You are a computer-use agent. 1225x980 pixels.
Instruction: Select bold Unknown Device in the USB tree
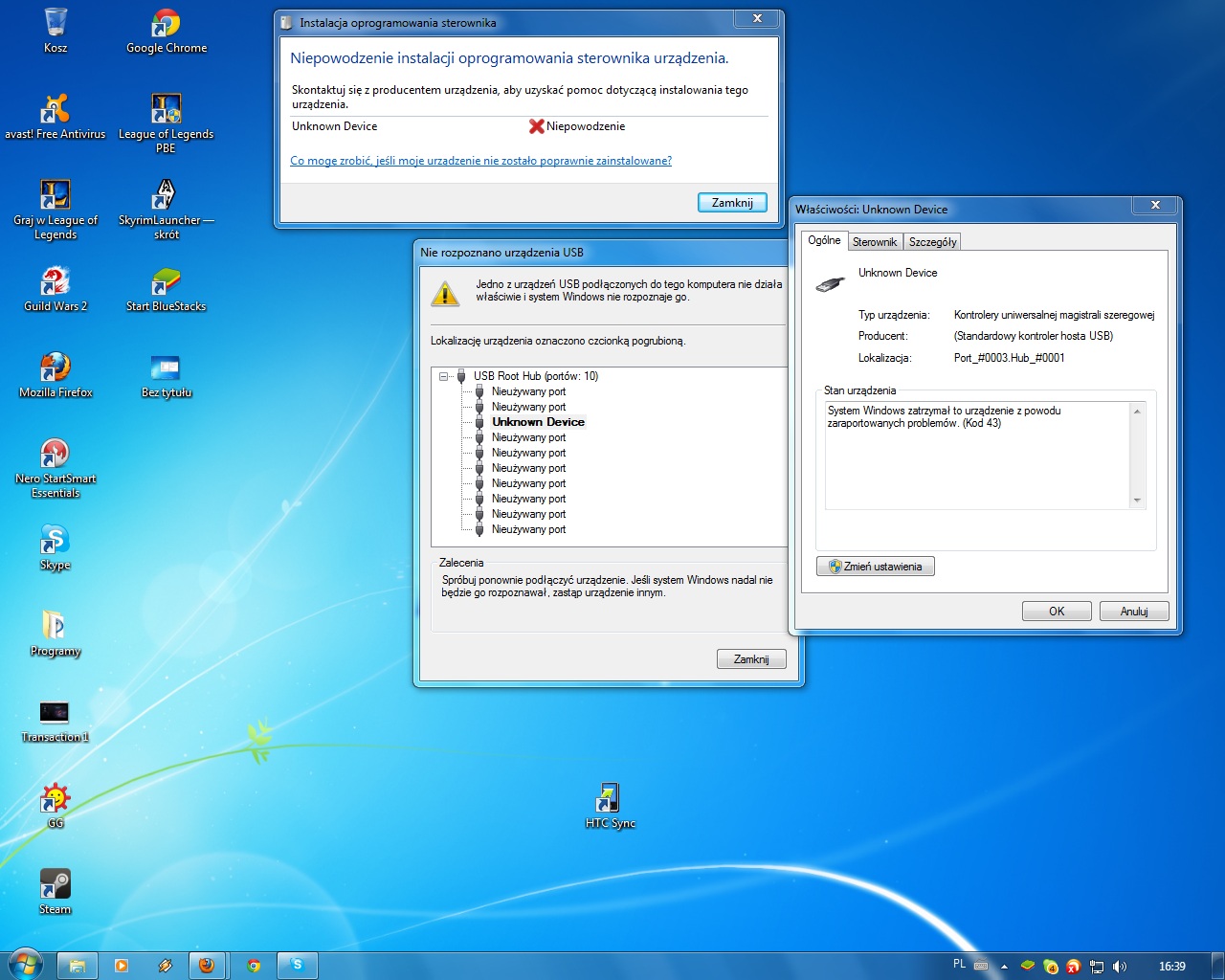click(538, 422)
